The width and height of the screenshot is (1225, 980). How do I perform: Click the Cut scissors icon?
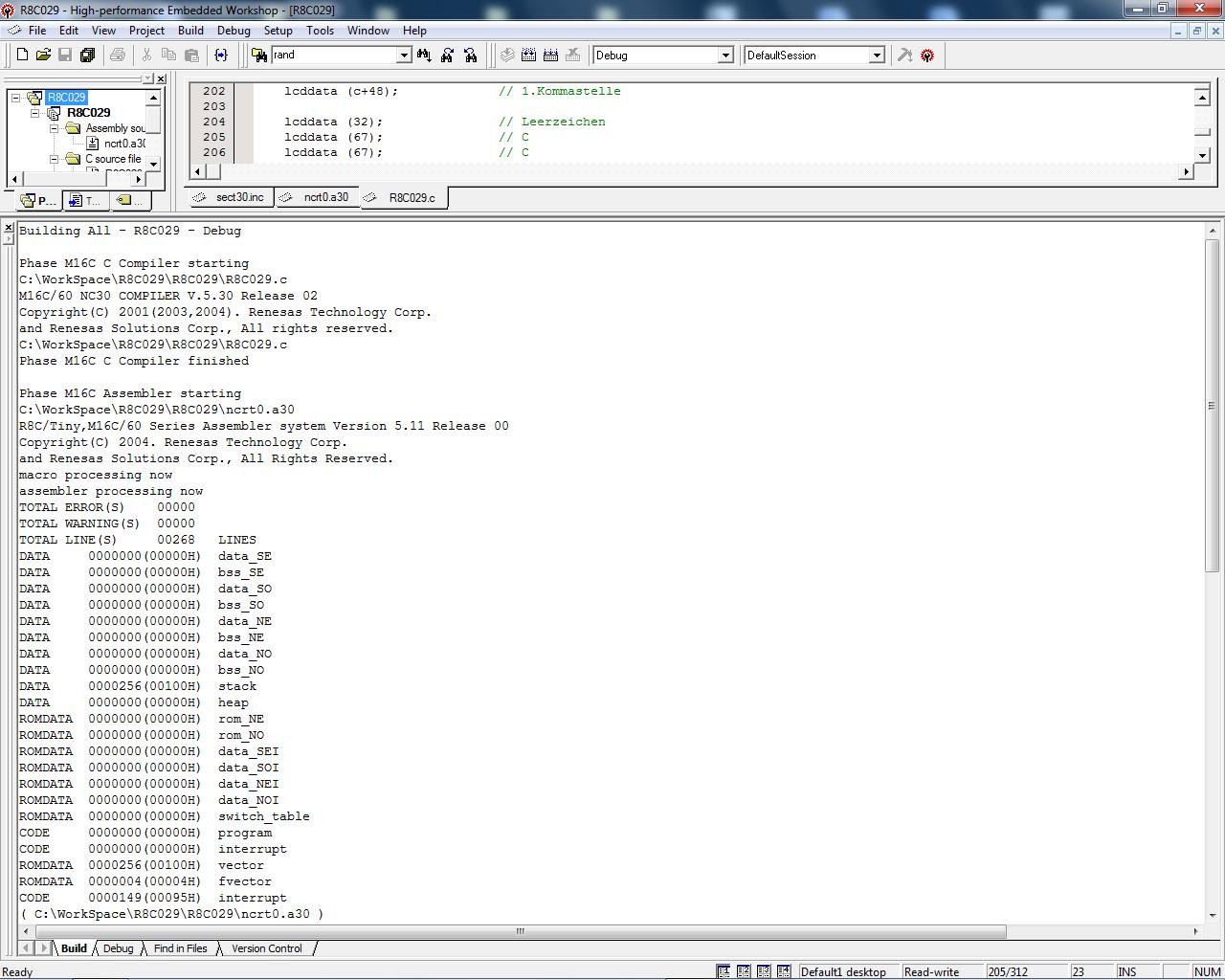(147, 56)
